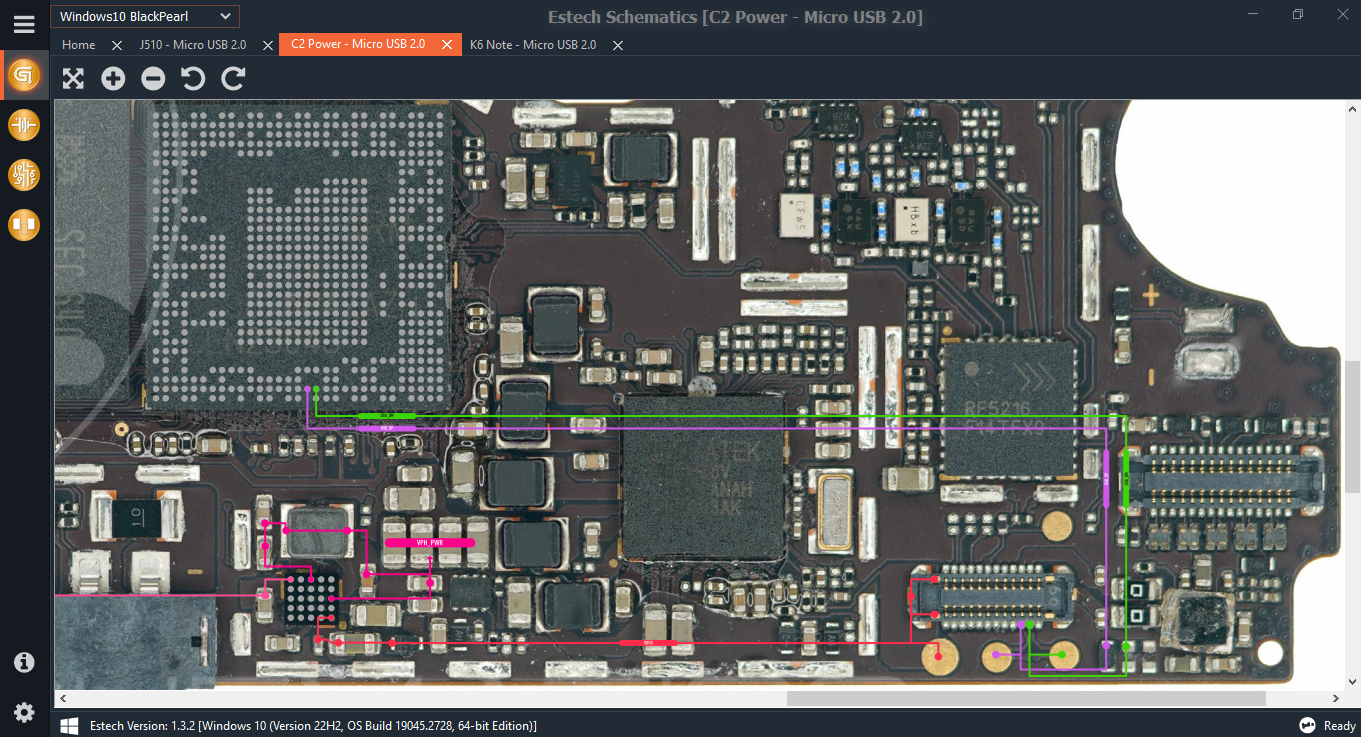Click the VPH_PWR net label on board

429,542
